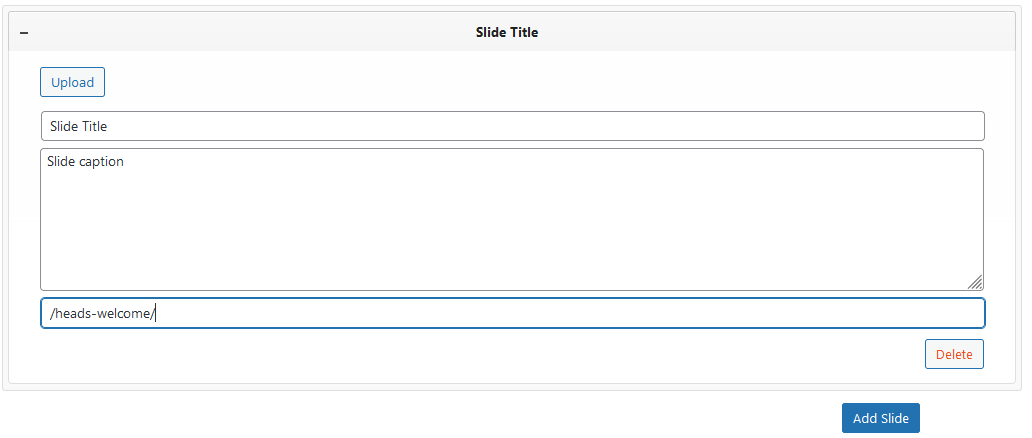Click the caption textarea resize grip
1032x438 pixels.
975,282
